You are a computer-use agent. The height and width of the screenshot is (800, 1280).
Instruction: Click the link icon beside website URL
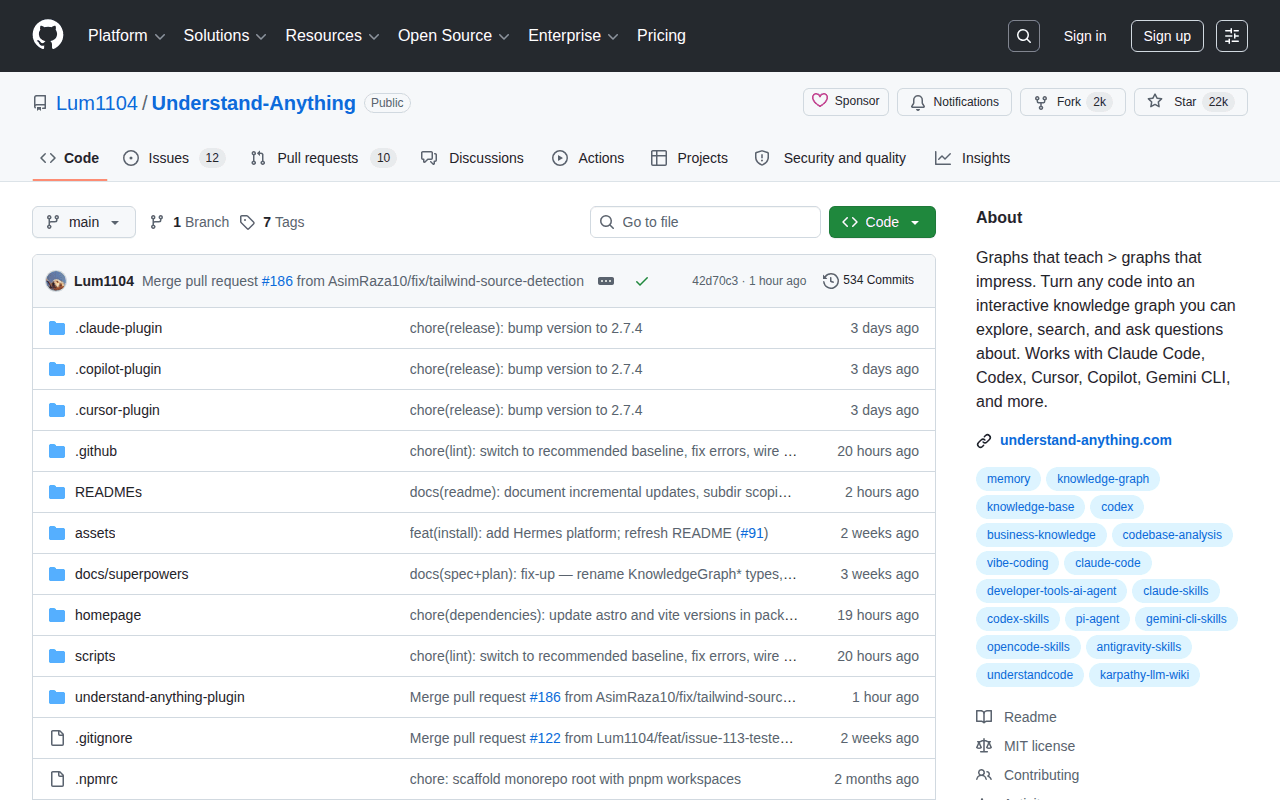tap(984, 440)
